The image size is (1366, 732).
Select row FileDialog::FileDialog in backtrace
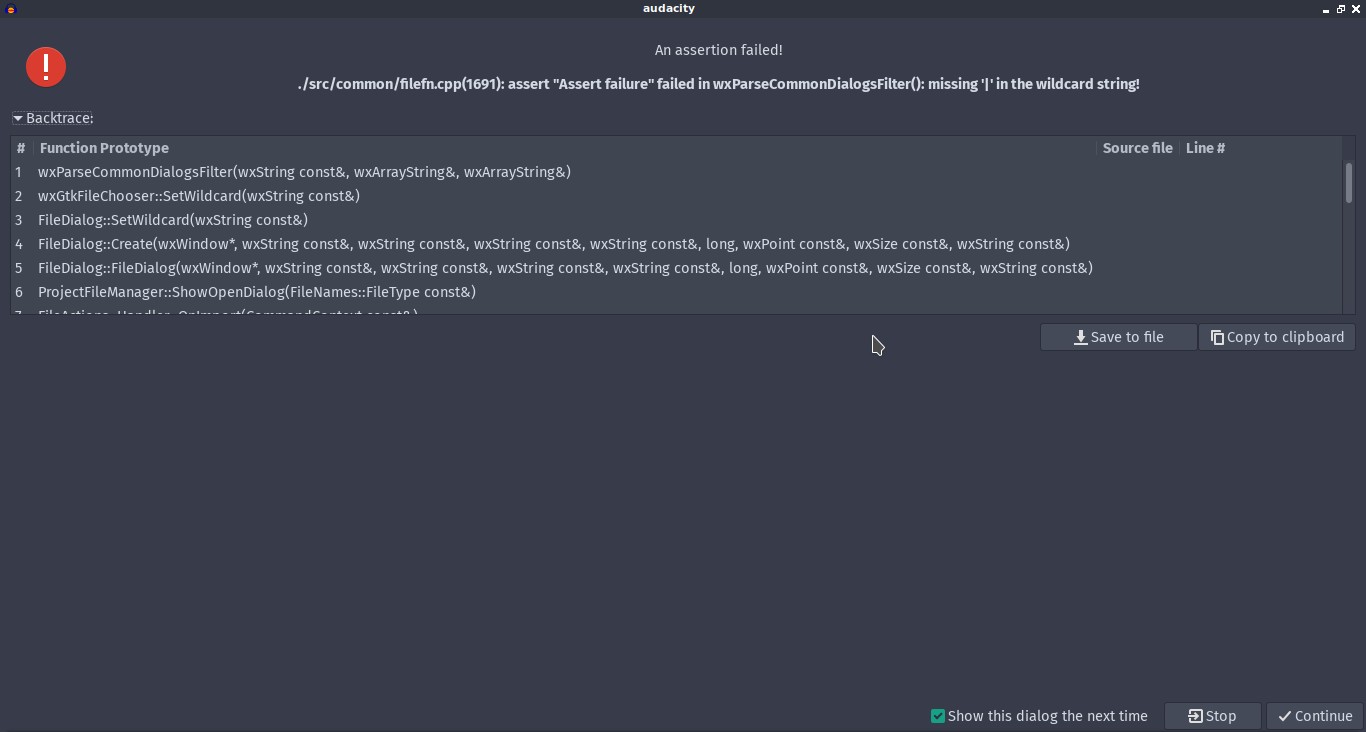[676, 268]
